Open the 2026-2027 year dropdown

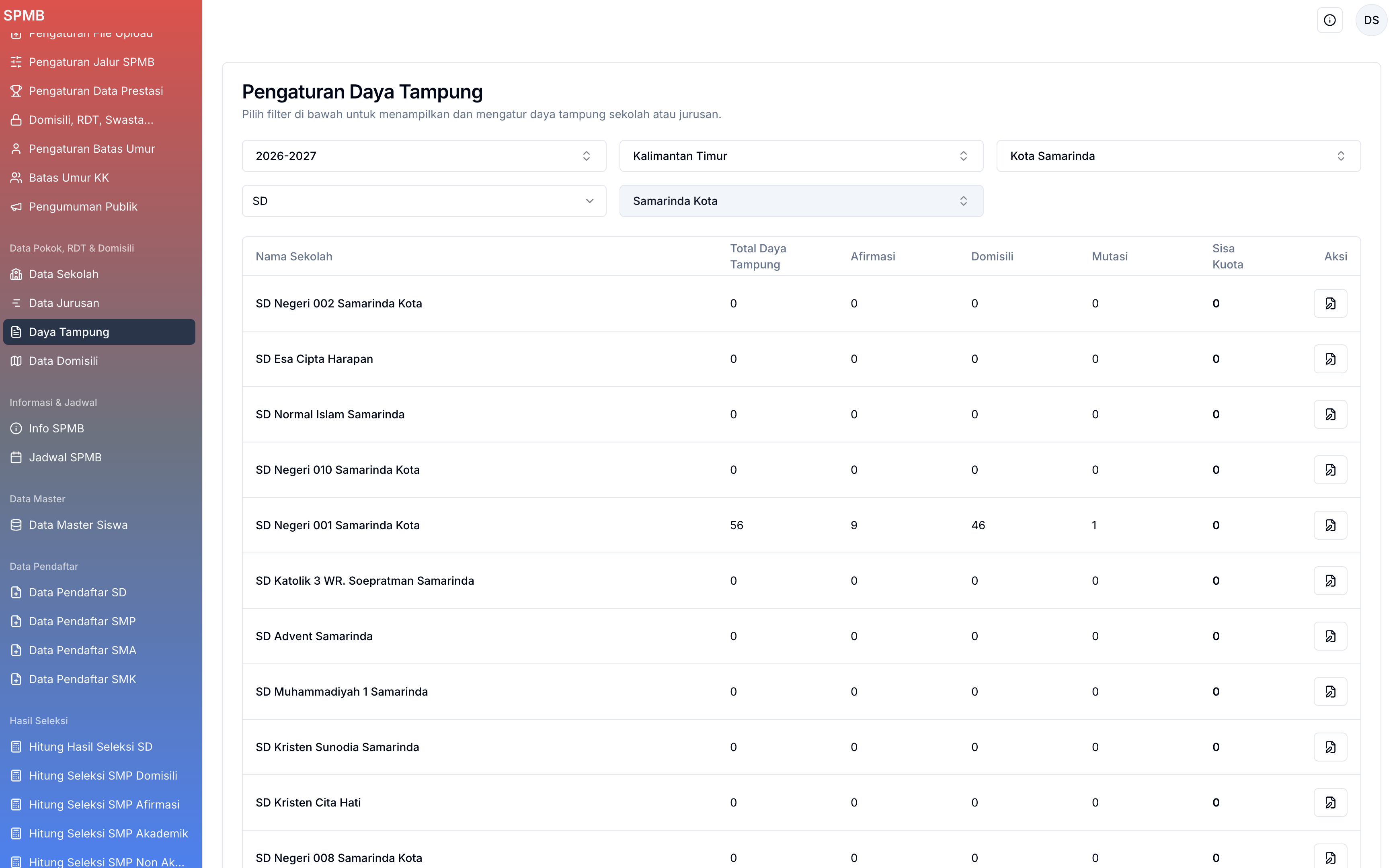[x=424, y=156]
